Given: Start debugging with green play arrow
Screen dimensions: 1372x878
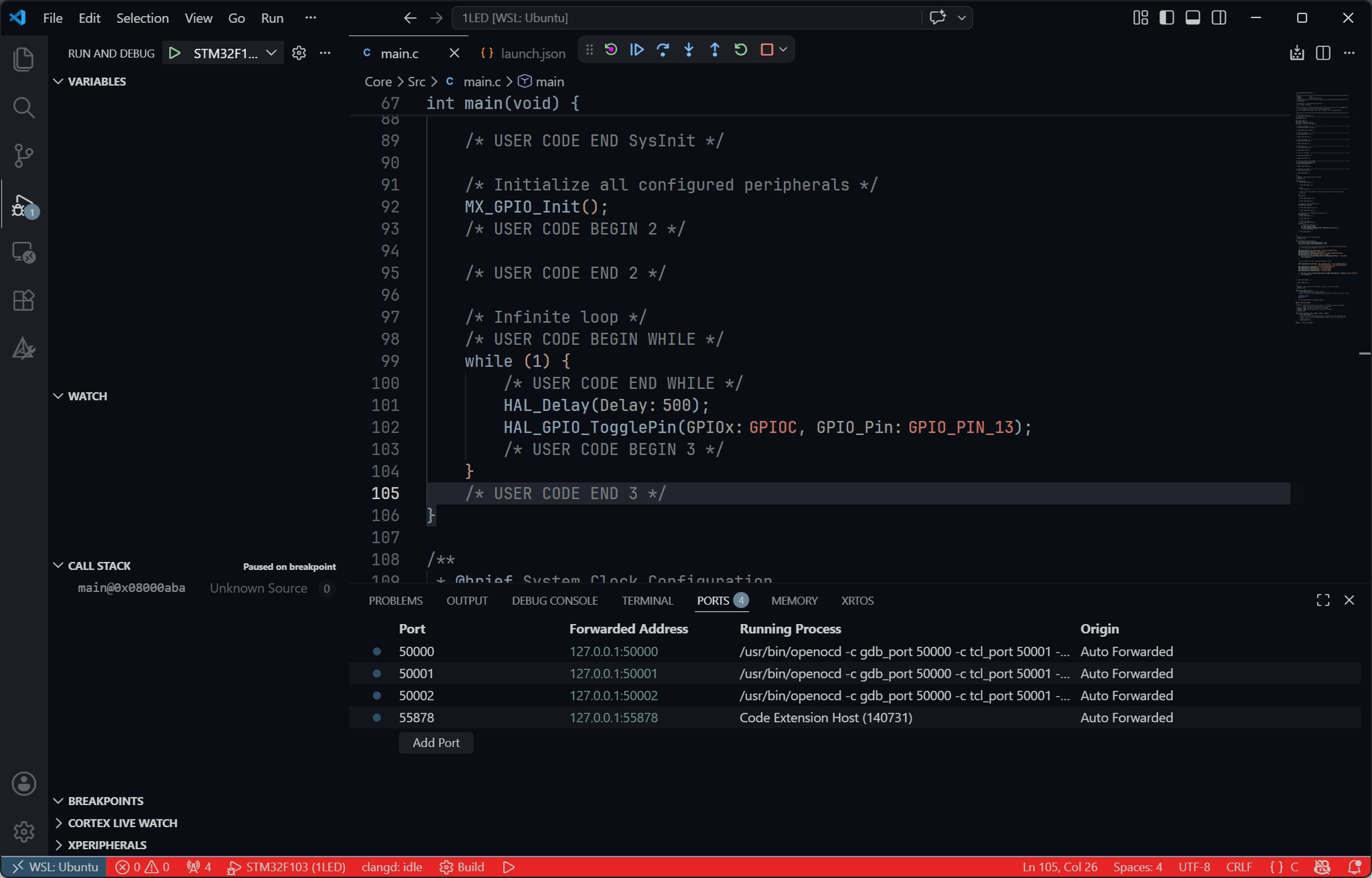Looking at the screenshot, I should point(175,53).
